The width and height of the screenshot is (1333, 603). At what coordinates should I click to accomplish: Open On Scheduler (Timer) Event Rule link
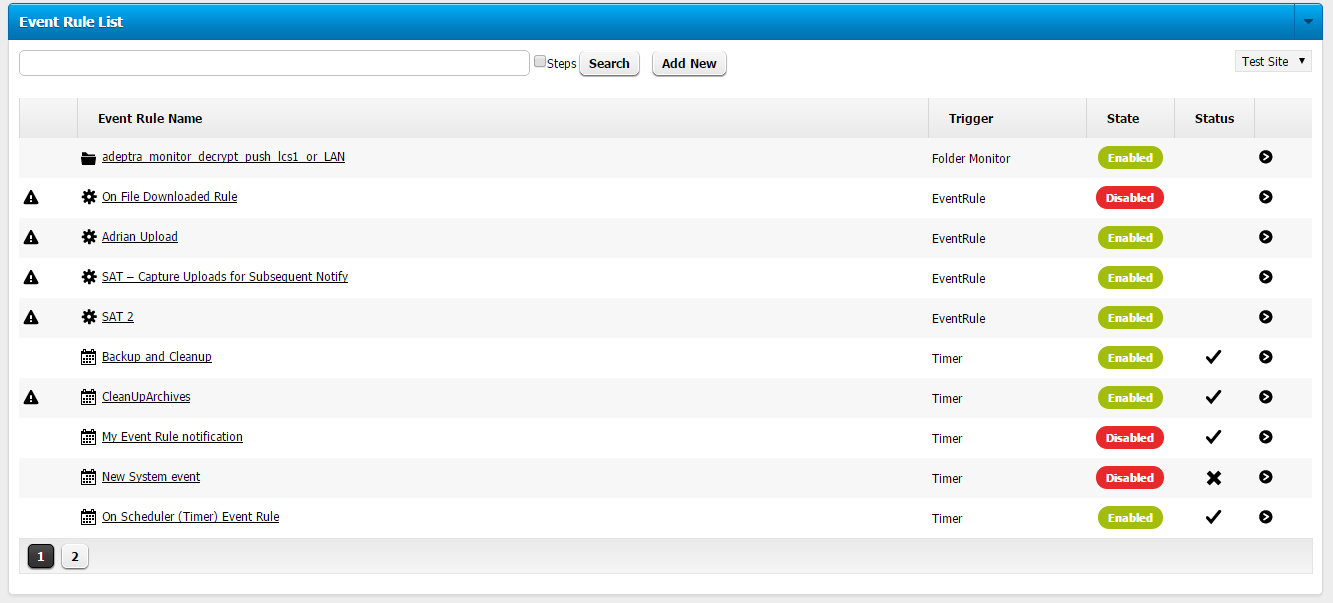coord(190,517)
